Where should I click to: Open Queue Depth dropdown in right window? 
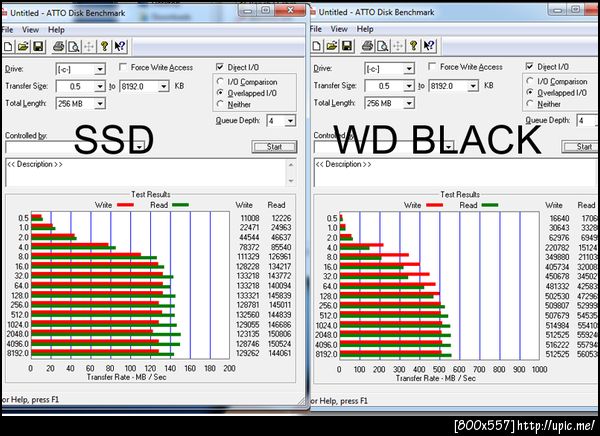pos(598,121)
